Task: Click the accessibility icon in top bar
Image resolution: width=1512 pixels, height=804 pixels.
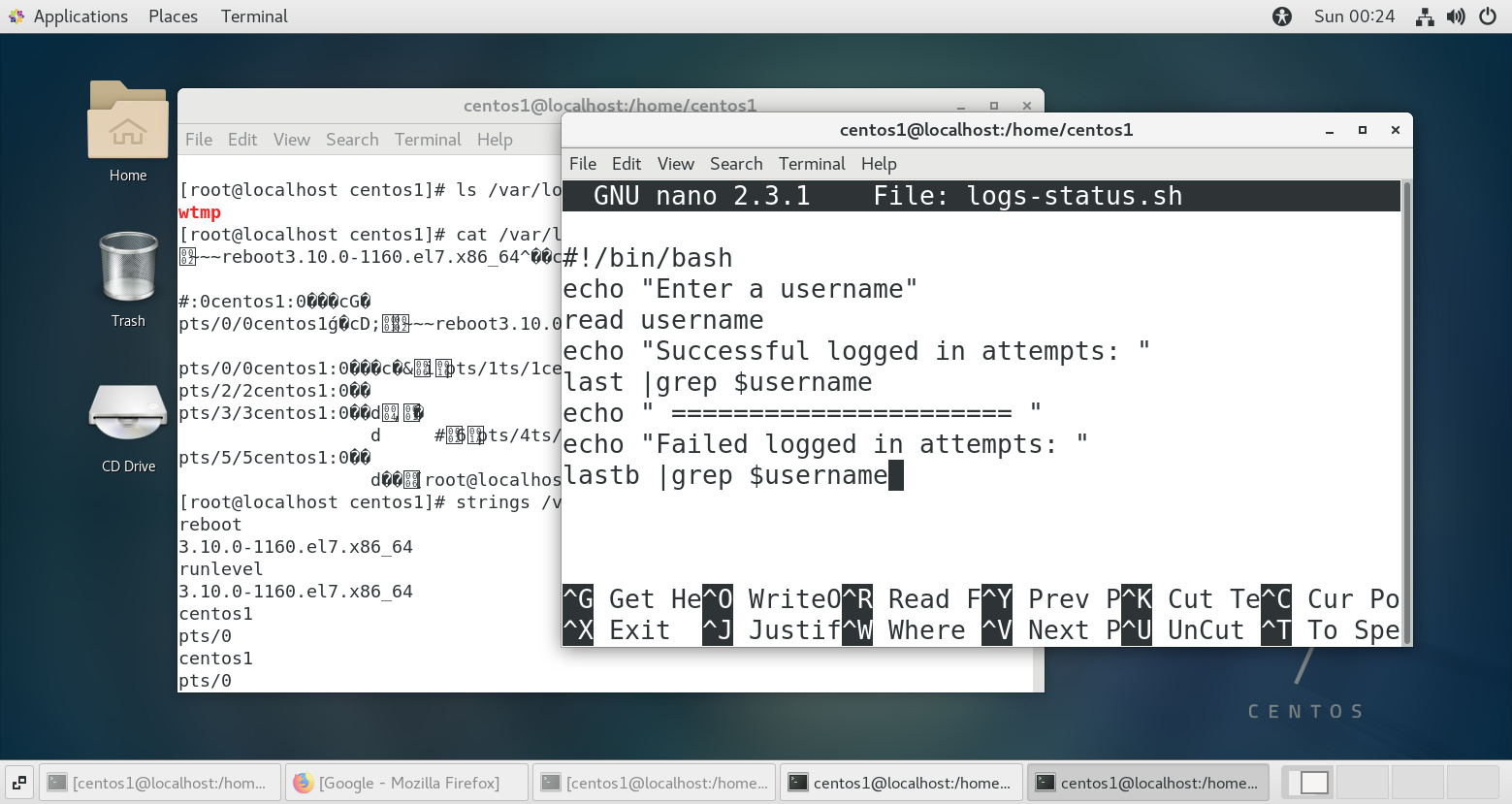Action: click(1282, 16)
